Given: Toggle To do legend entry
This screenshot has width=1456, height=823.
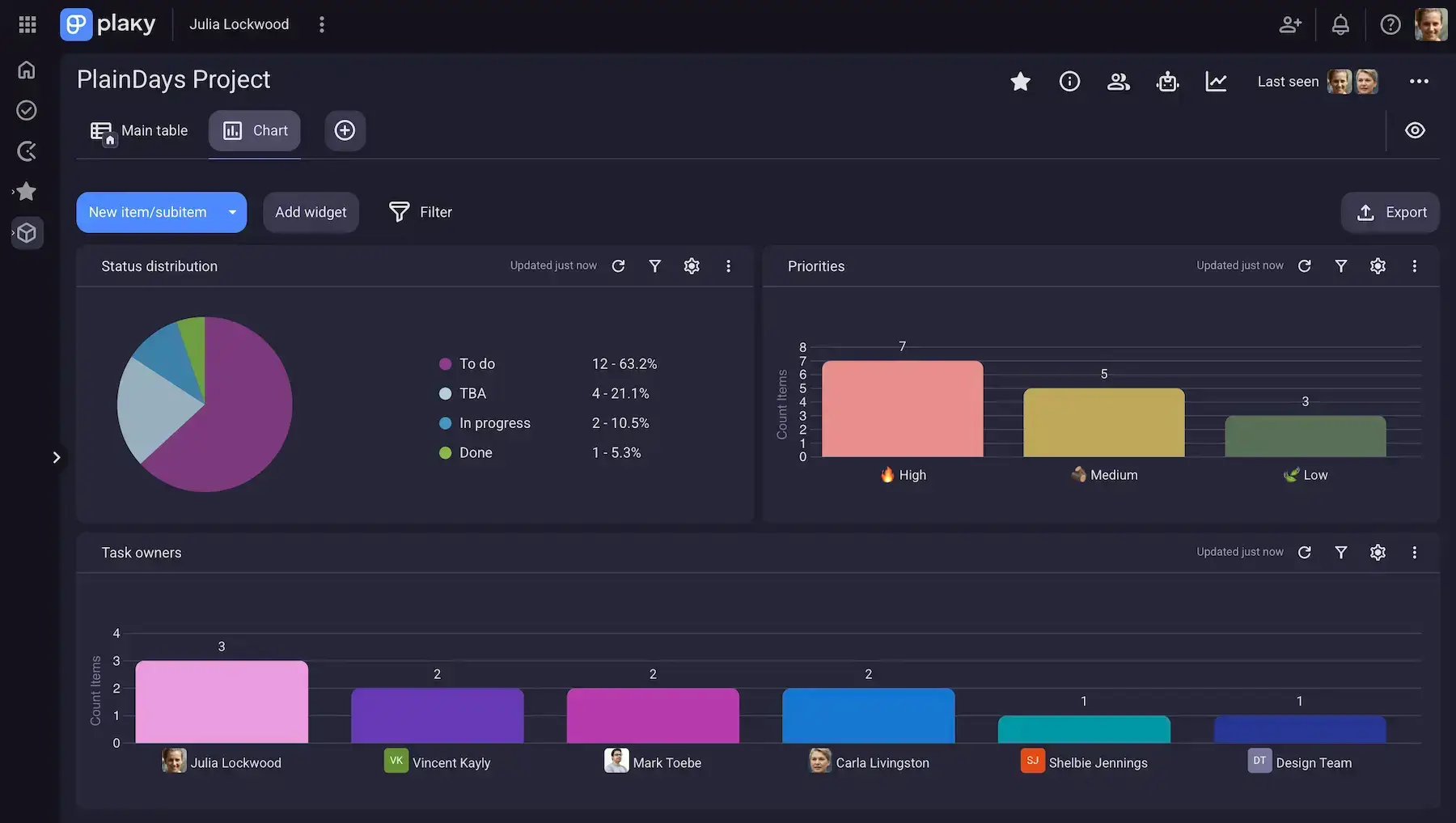Looking at the screenshot, I should 467,364.
